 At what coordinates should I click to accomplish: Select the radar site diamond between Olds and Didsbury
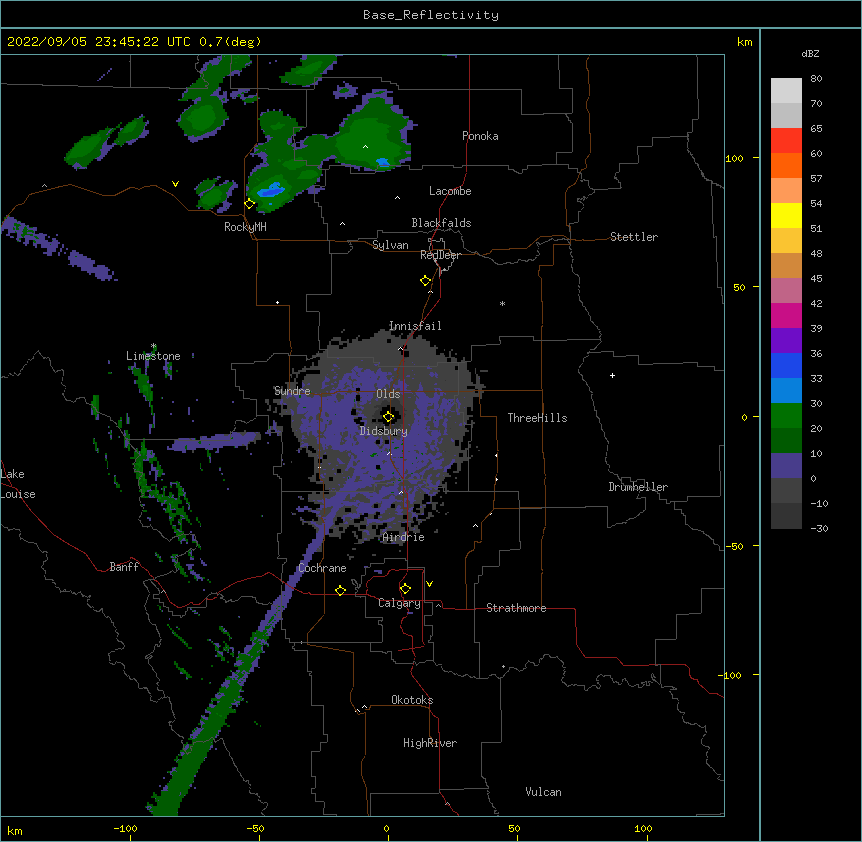pos(389,417)
